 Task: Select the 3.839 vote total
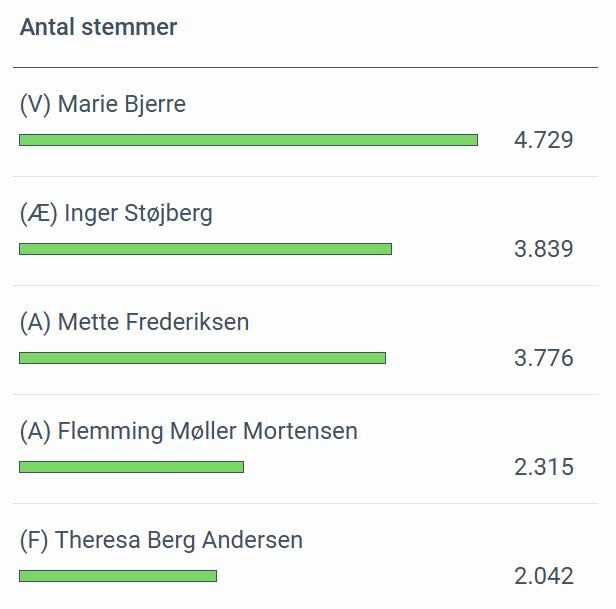pos(543,249)
